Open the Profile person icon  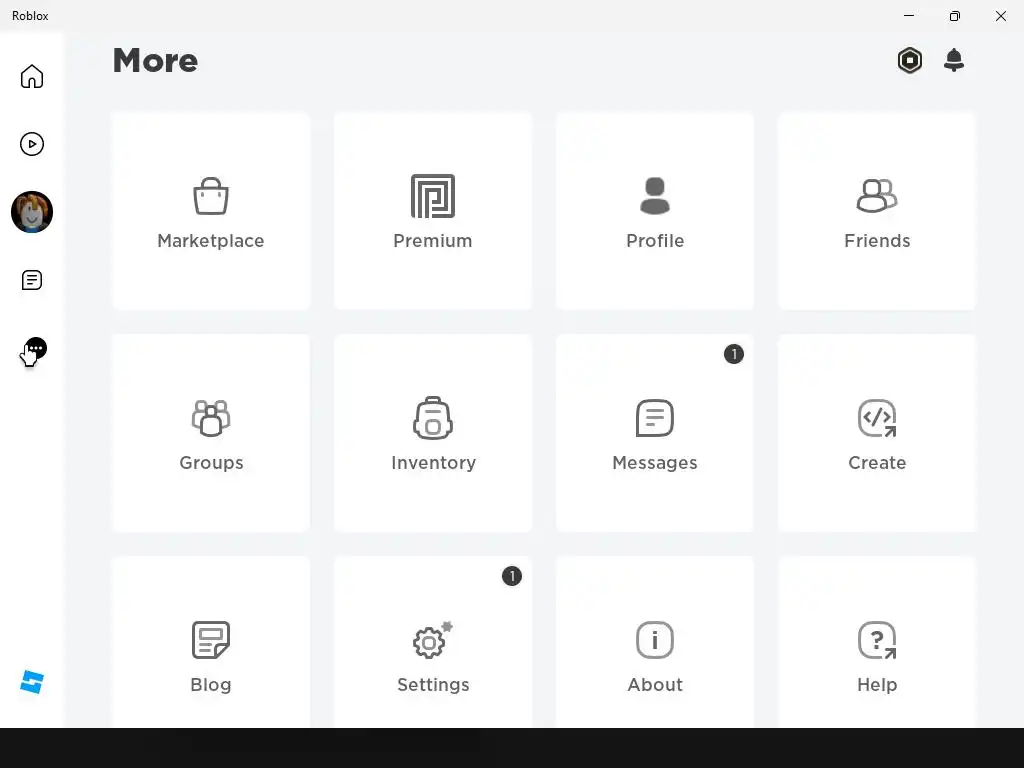click(x=655, y=196)
